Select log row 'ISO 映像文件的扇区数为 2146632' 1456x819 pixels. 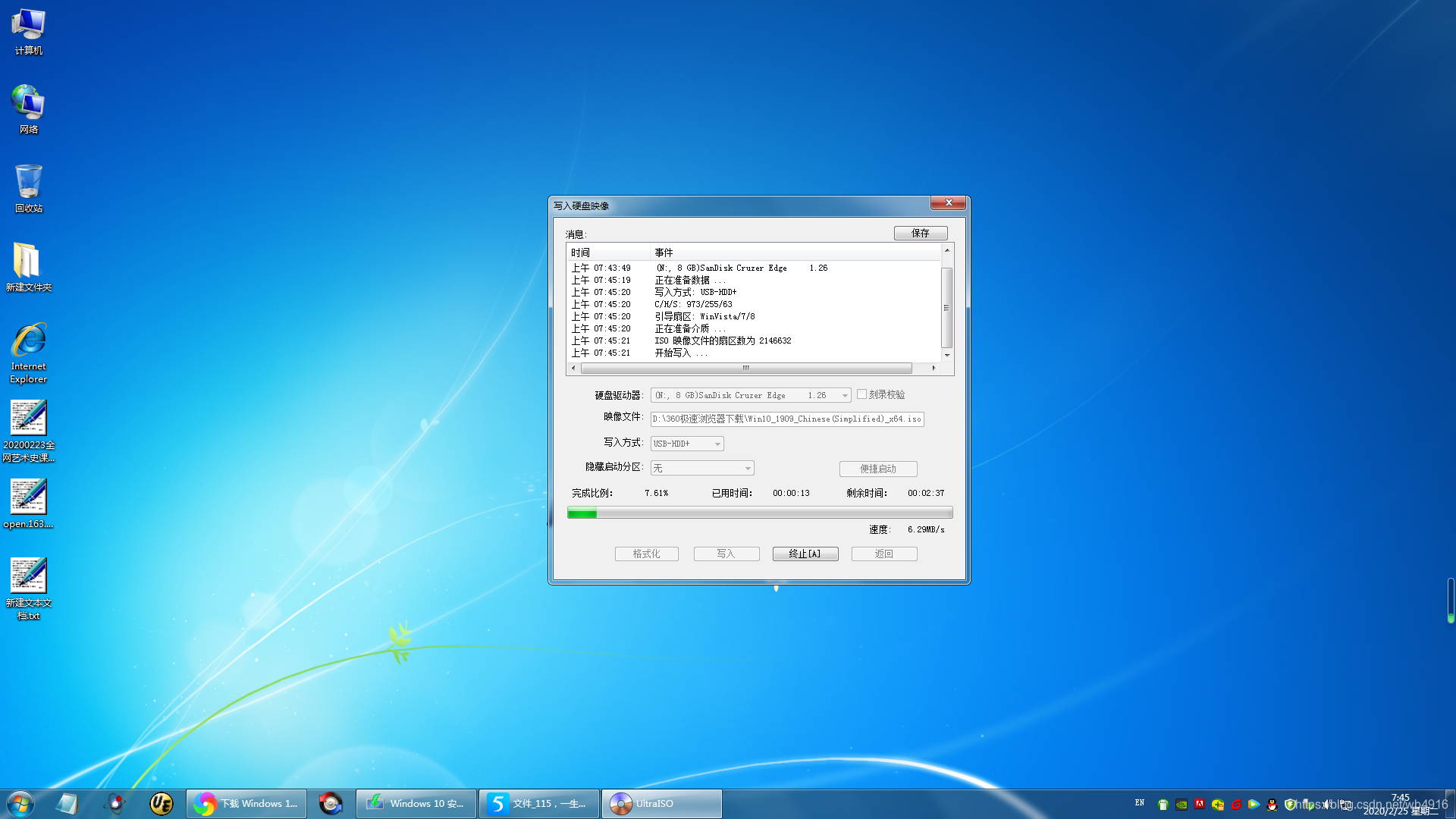pyautogui.click(x=754, y=340)
